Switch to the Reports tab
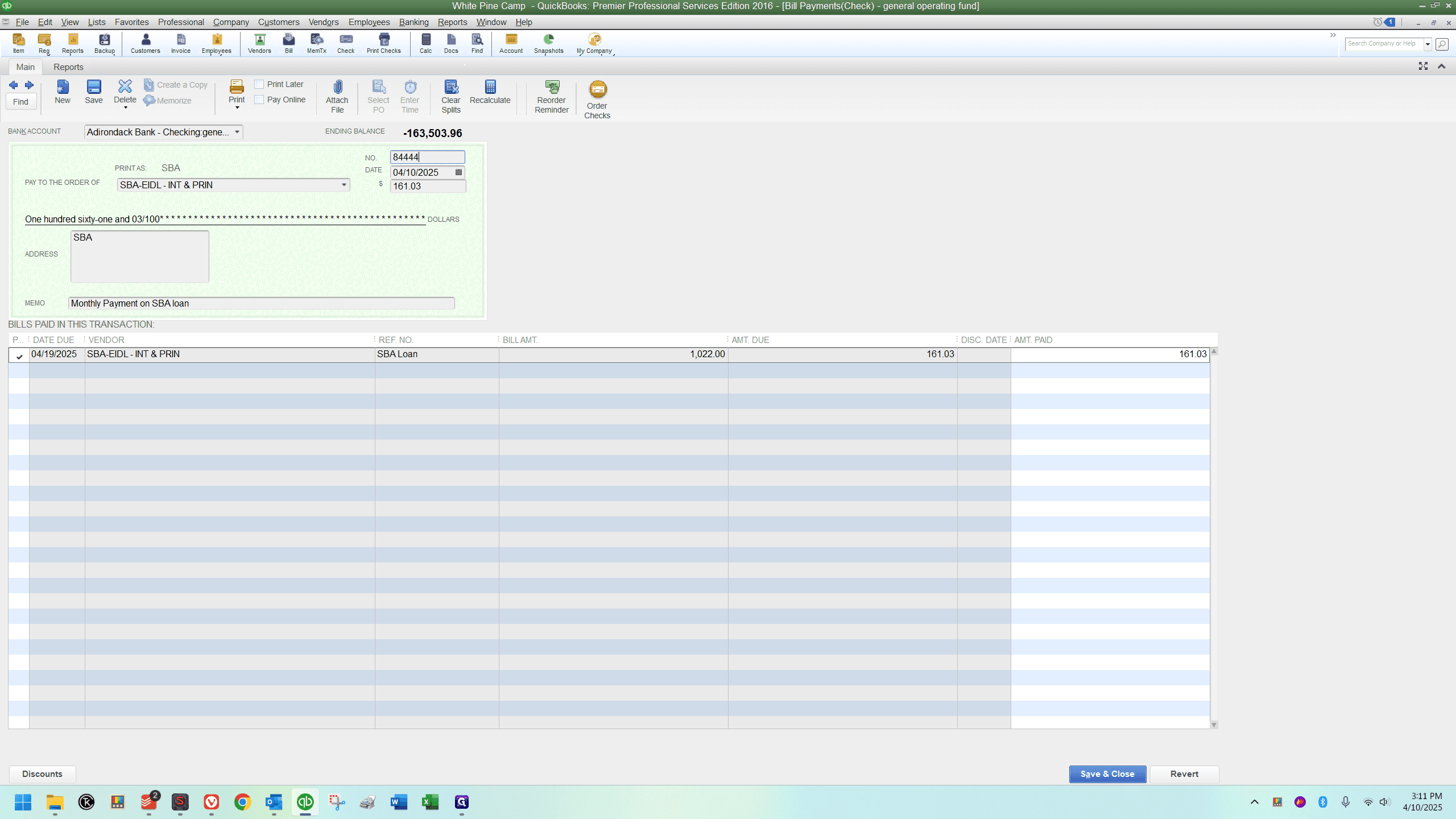Viewport: 1456px width, 819px height. [68, 67]
